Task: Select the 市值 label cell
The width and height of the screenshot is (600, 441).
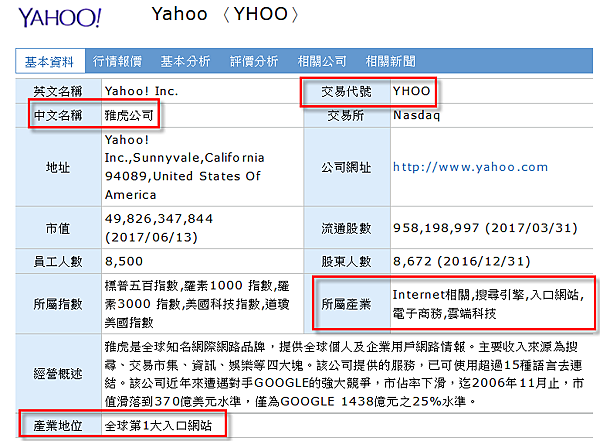Action: pyautogui.click(x=58, y=228)
